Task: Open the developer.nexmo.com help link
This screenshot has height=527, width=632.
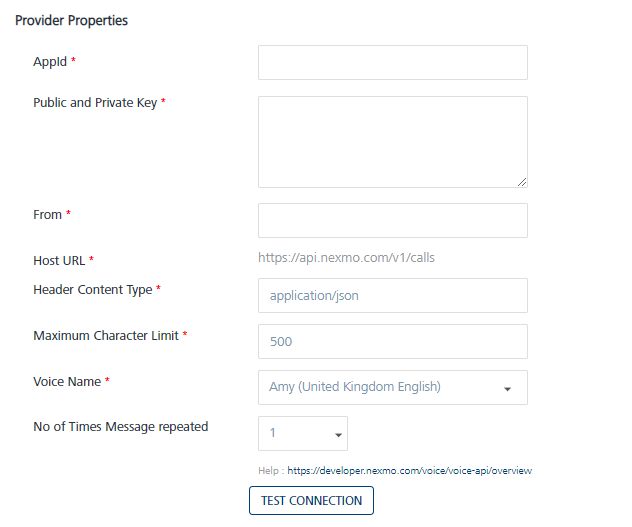Action: pyautogui.click(x=409, y=470)
